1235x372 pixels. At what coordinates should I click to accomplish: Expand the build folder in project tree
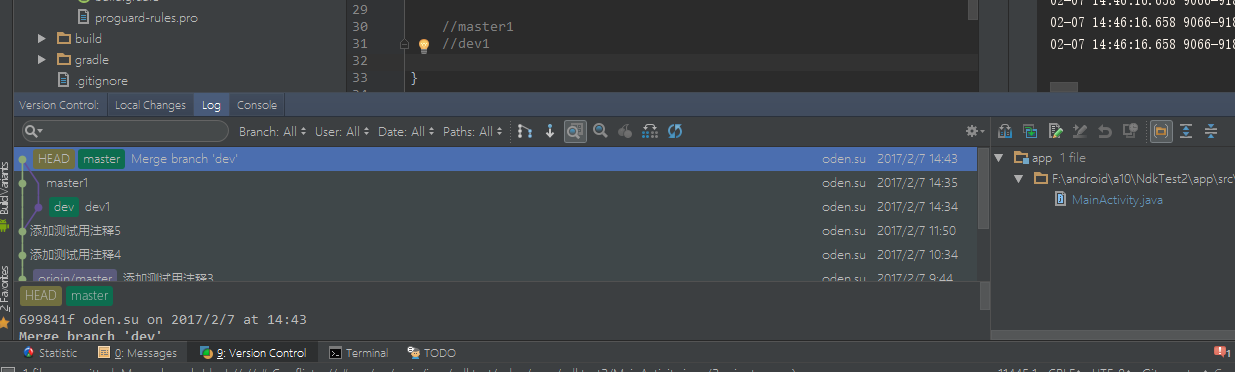coord(42,38)
